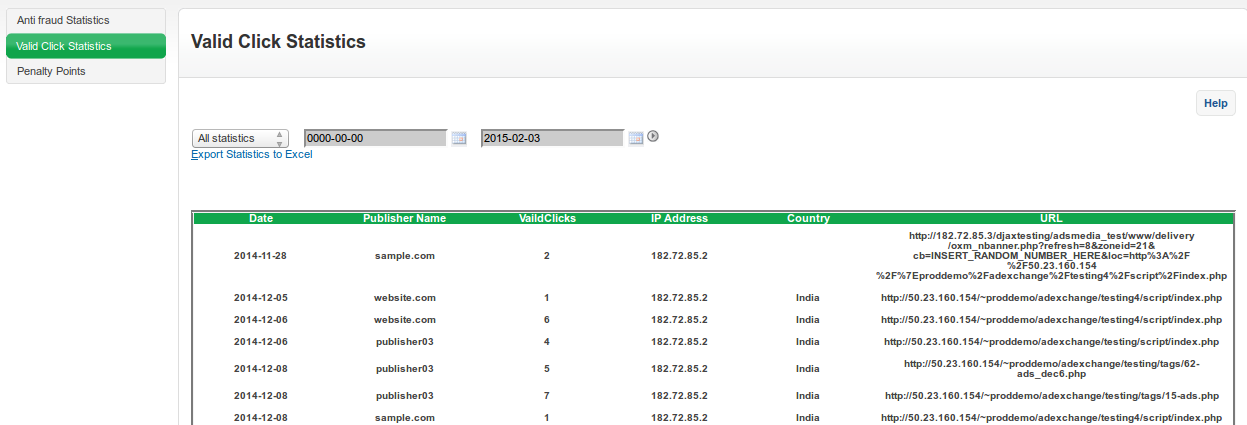The height and width of the screenshot is (425, 1247).
Task: Open the end date calendar picker
Action: pos(635,138)
